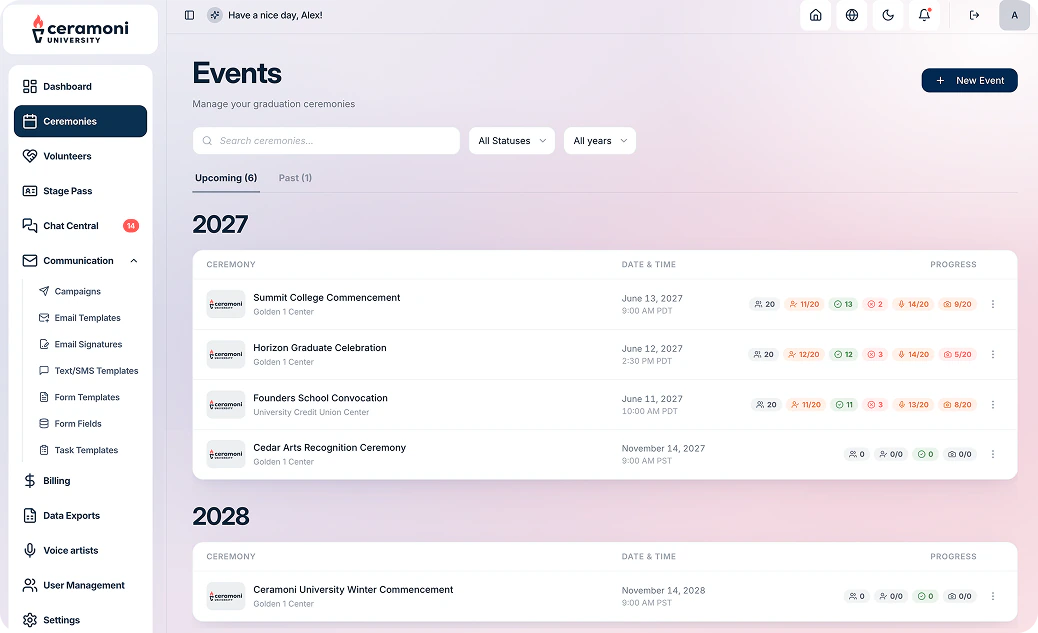The image size is (1038, 633).
Task: Open the user avatar 'A'
Action: pyautogui.click(x=1014, y=15)
